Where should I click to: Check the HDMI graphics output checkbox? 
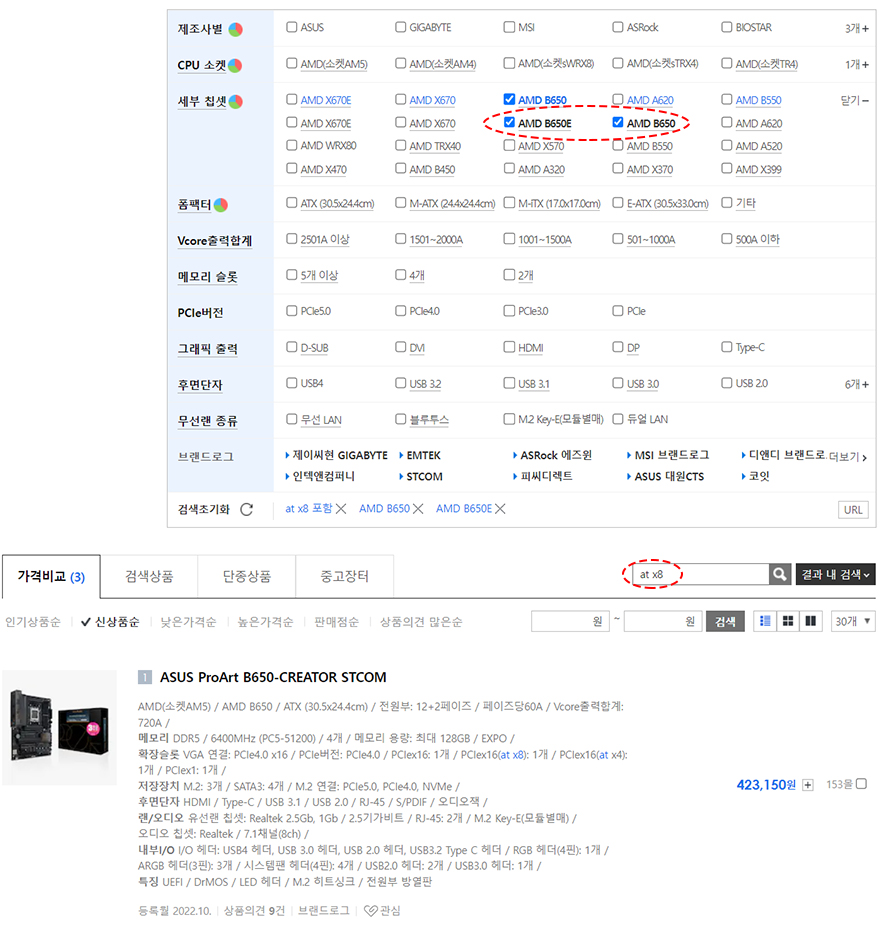pyautogui.click(x=509, y=347)
